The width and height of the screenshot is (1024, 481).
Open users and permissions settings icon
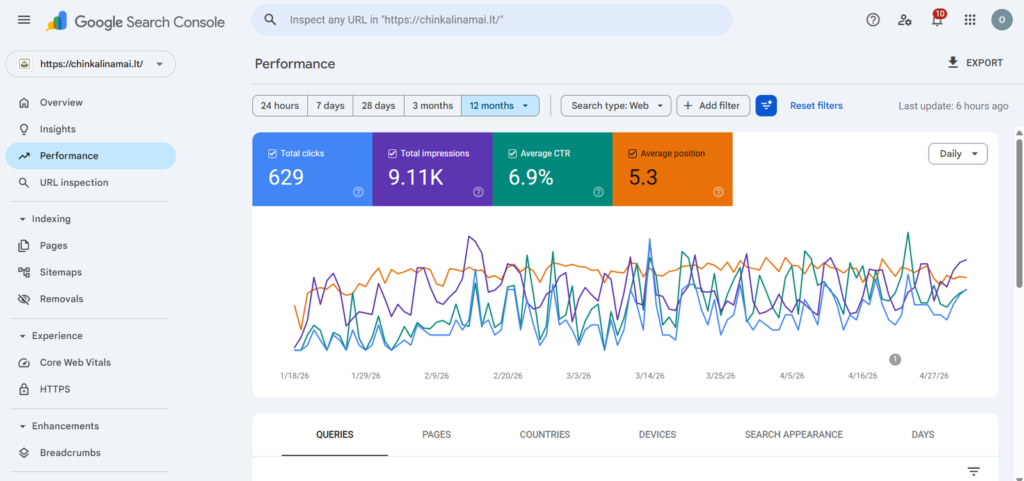[904, 20]
